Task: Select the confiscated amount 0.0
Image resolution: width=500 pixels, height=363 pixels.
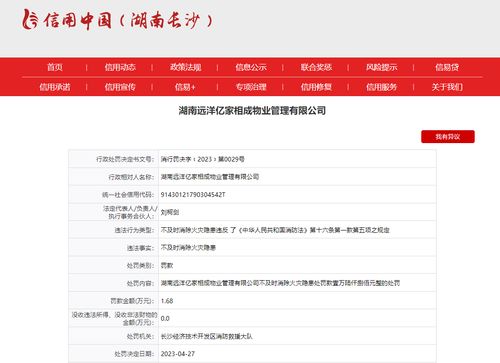Action: [165, 319]
